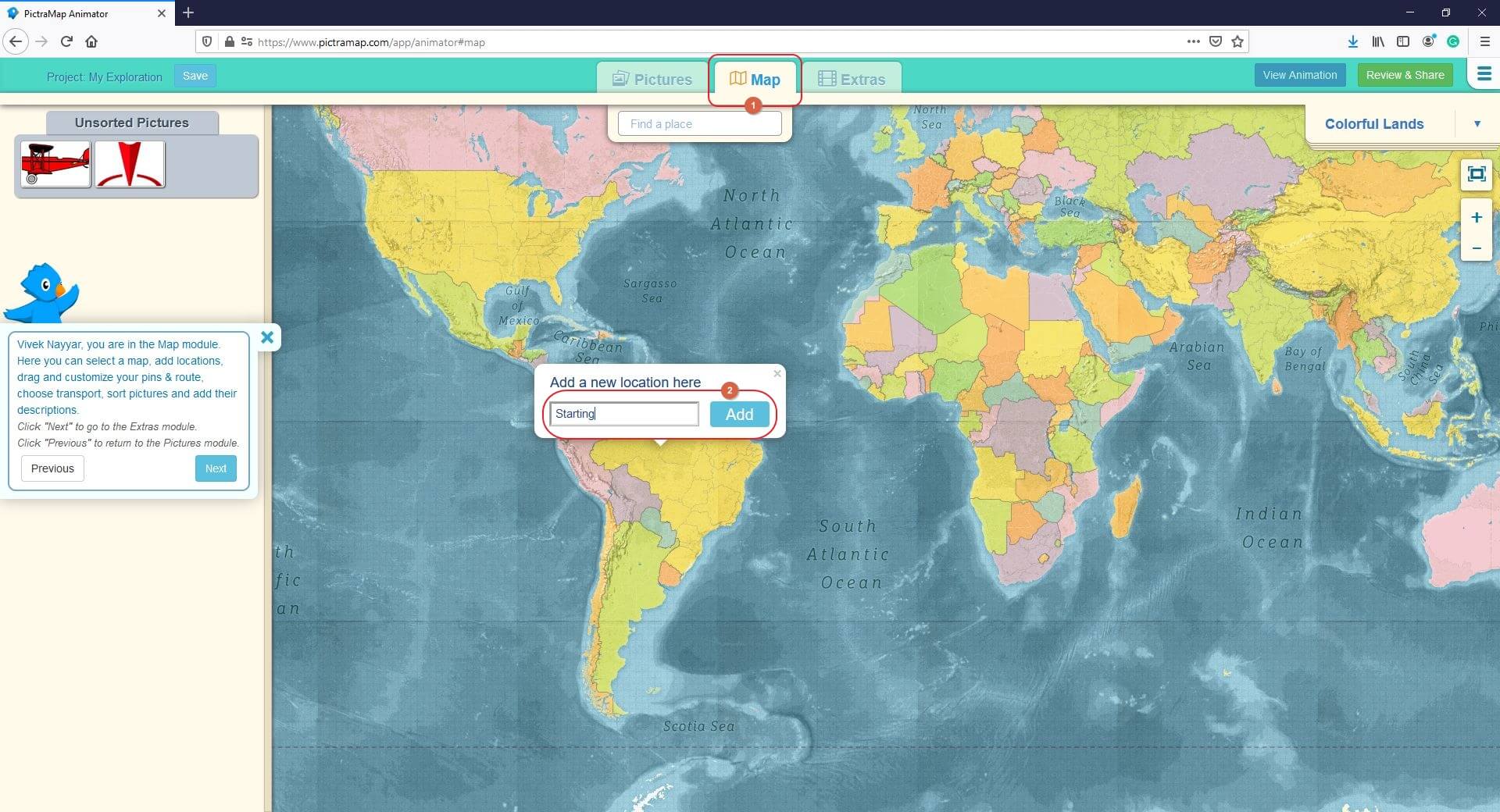Zoom out using the minus control
Viewport: 1500px width, 812px height.
tap(1477, 248)
